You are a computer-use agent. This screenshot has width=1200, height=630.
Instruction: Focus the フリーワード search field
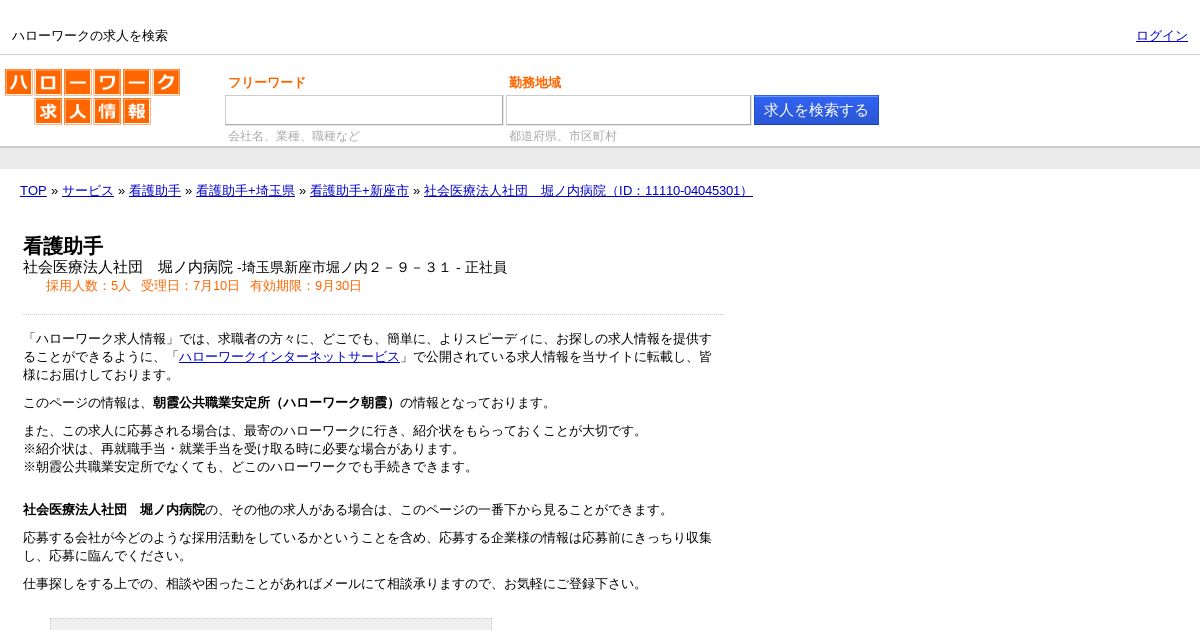[x=364, y=110]
